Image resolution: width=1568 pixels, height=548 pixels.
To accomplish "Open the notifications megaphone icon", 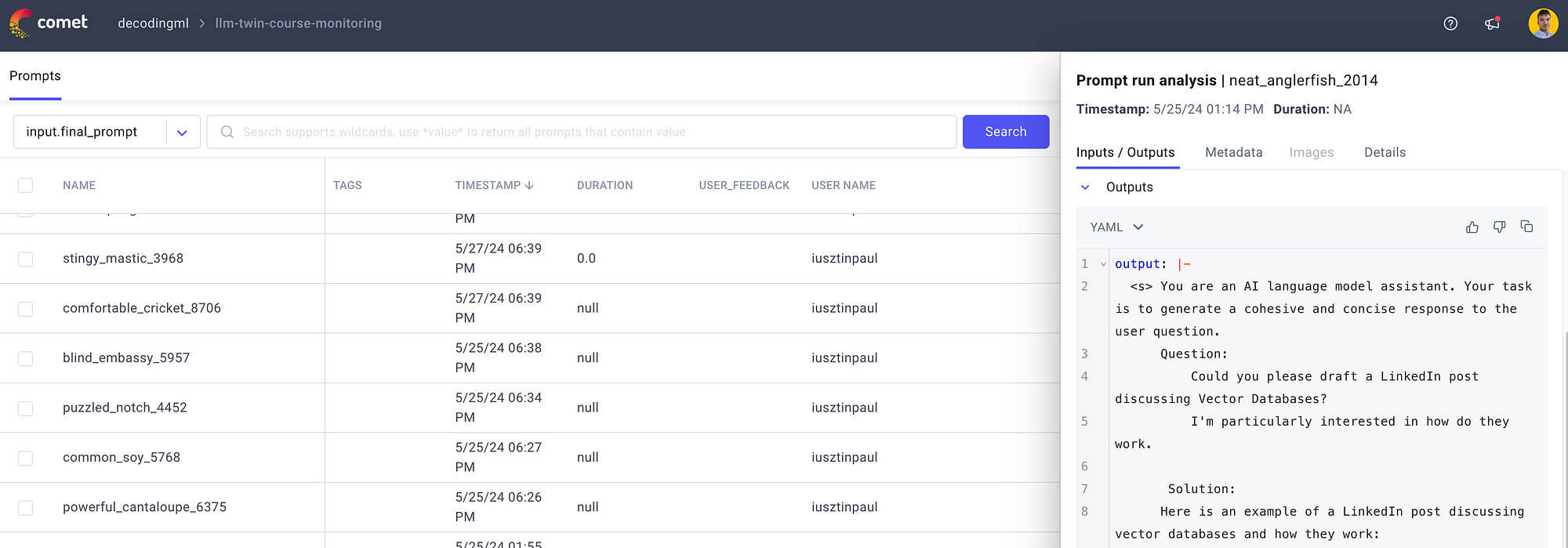I will [x=1493, y=24].
